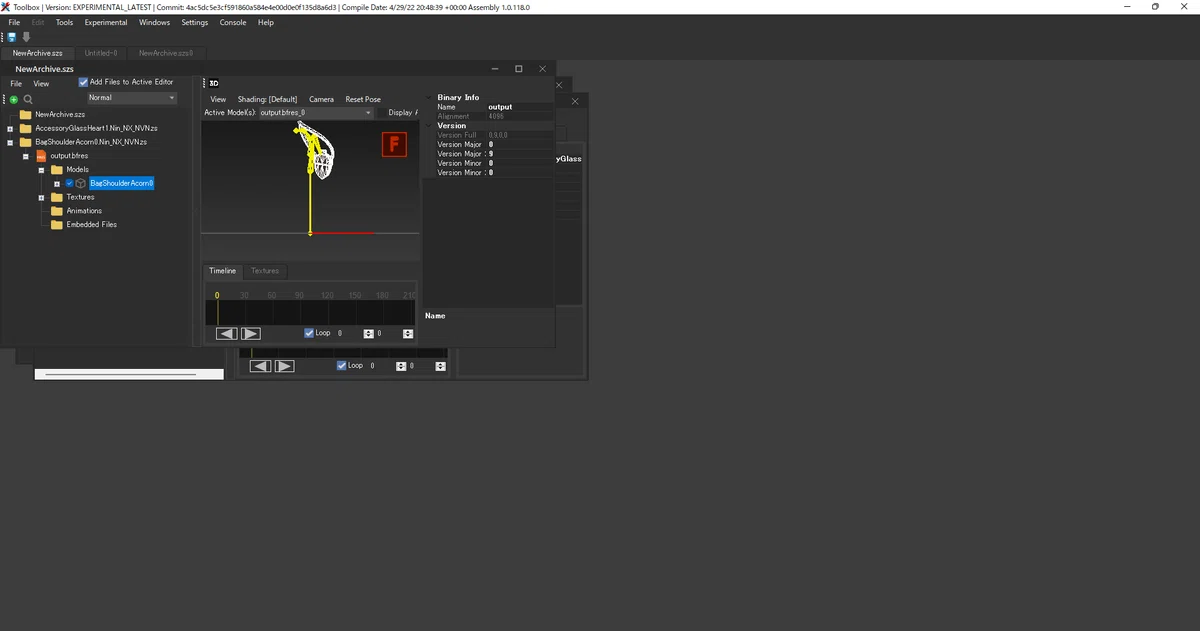Select the BagShoulderAcorn0 model cube icon

(81, 184)
